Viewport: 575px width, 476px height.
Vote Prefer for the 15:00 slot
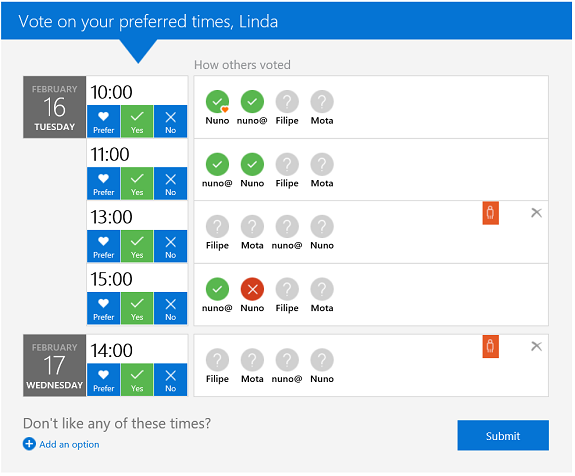tap(104, 309)
